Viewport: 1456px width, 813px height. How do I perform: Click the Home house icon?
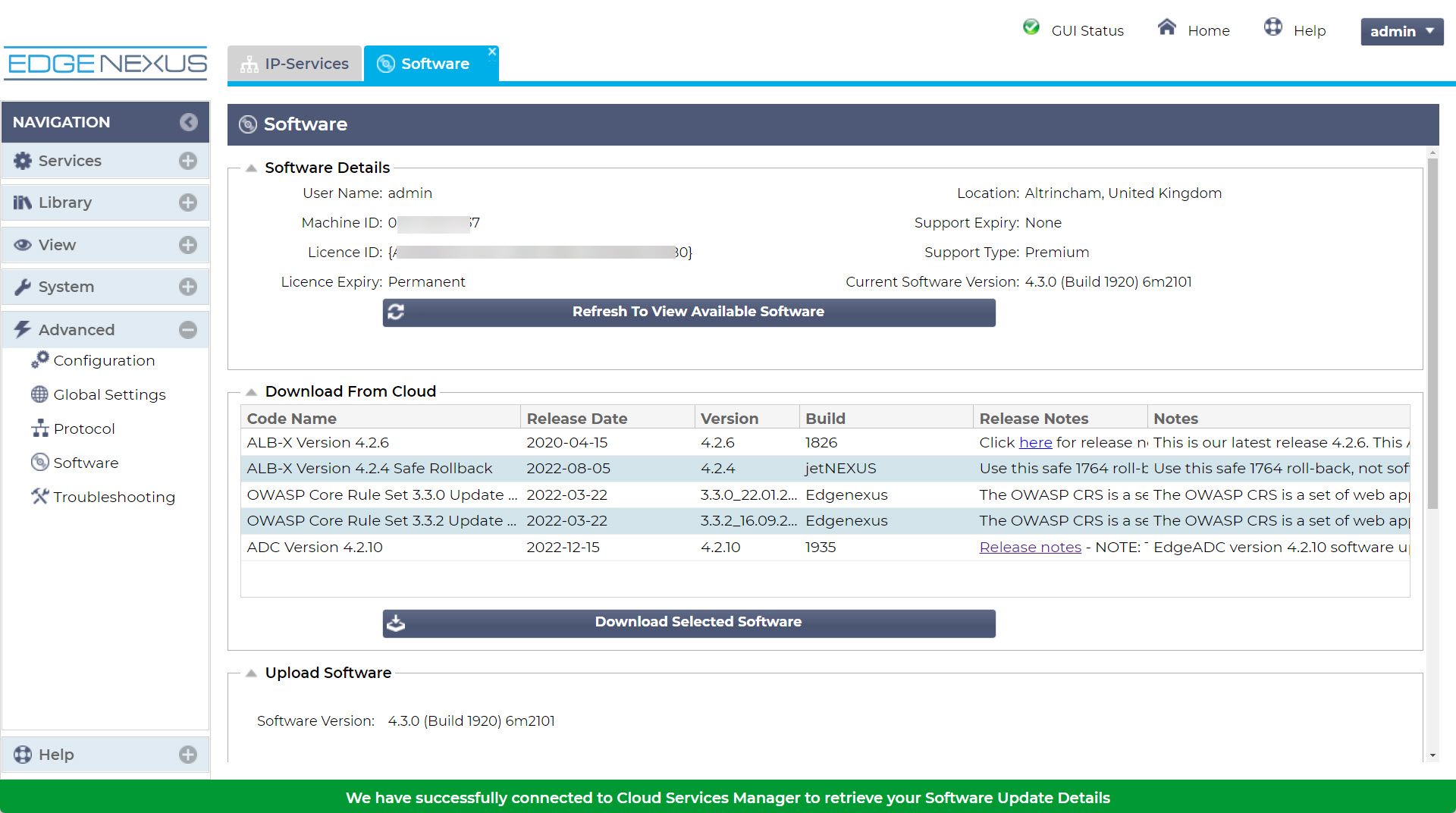(x=1166, y=27)
